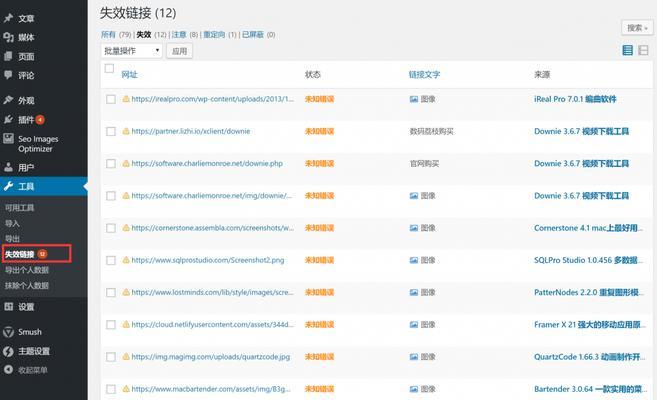This screenshot has height=400, width=657.
Task: Click the 应用 apply button
Action: tap(179, 51)
